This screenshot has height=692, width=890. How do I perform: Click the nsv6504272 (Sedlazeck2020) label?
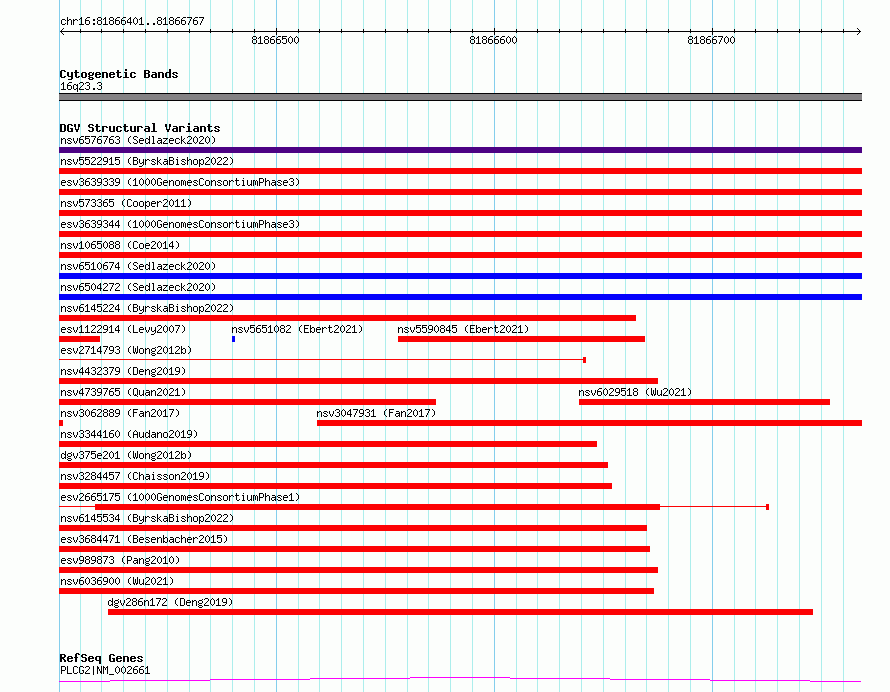point(138,287)
